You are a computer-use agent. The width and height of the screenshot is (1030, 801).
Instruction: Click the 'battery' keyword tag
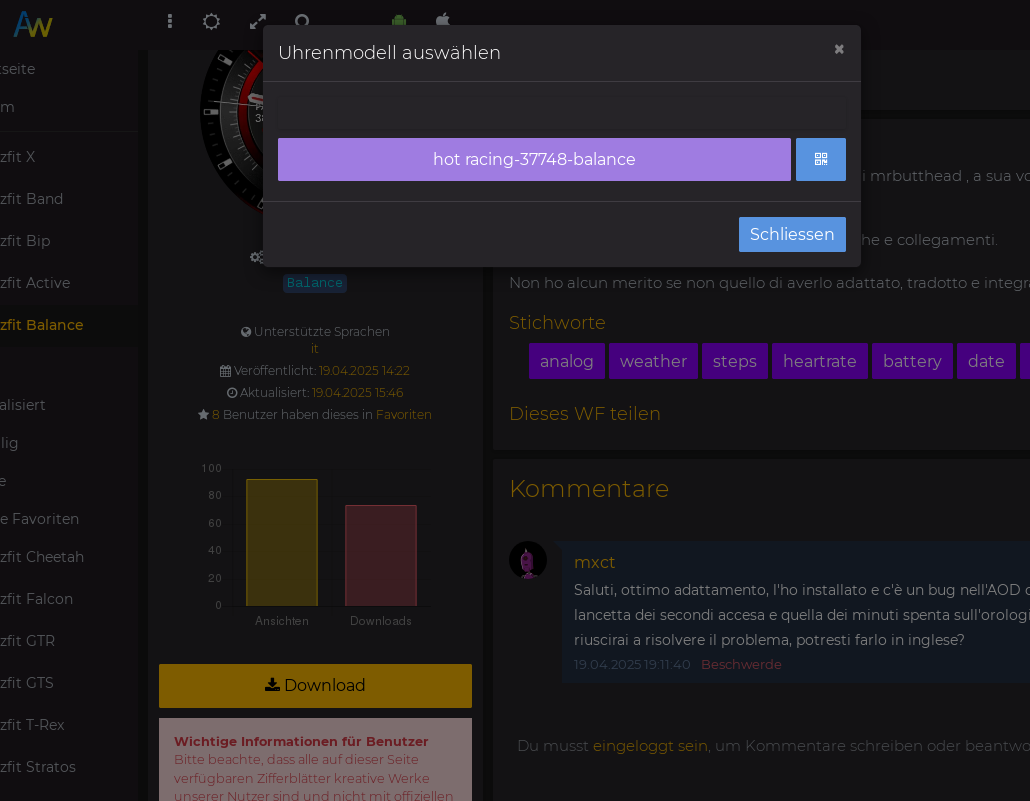[x=912, y=361]
